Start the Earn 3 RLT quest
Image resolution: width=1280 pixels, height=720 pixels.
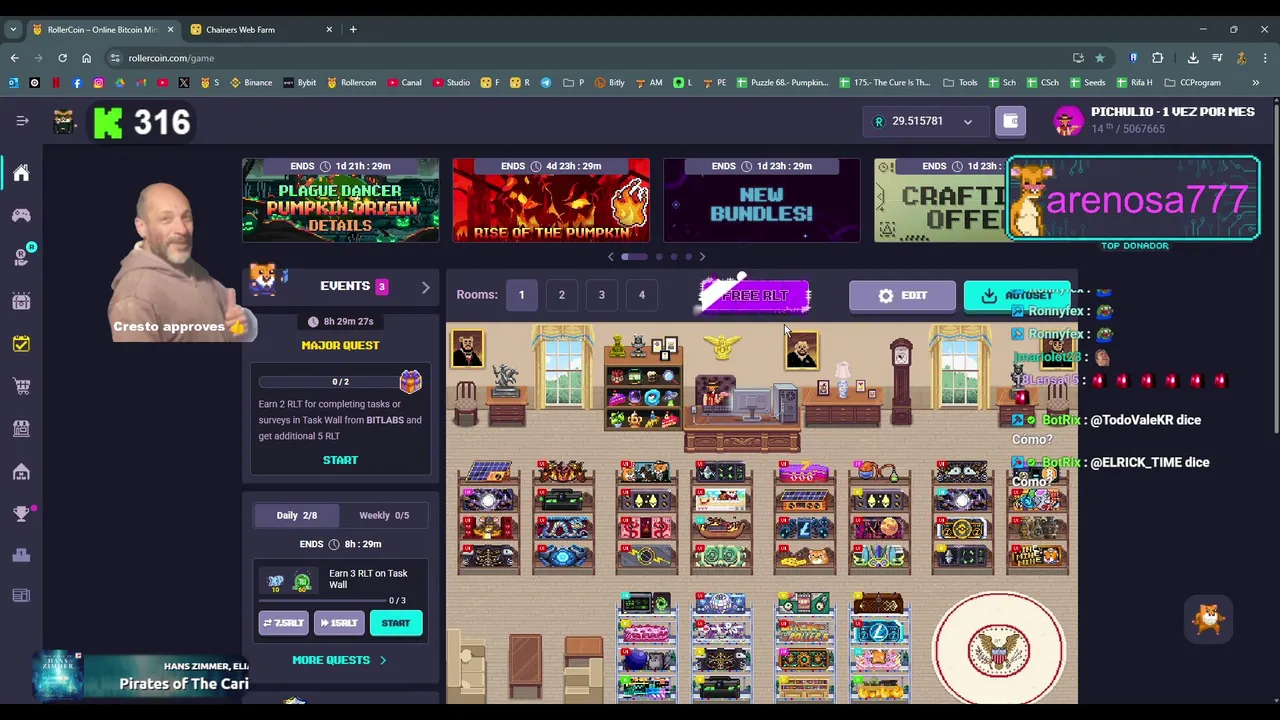click(x=396, y=623)
